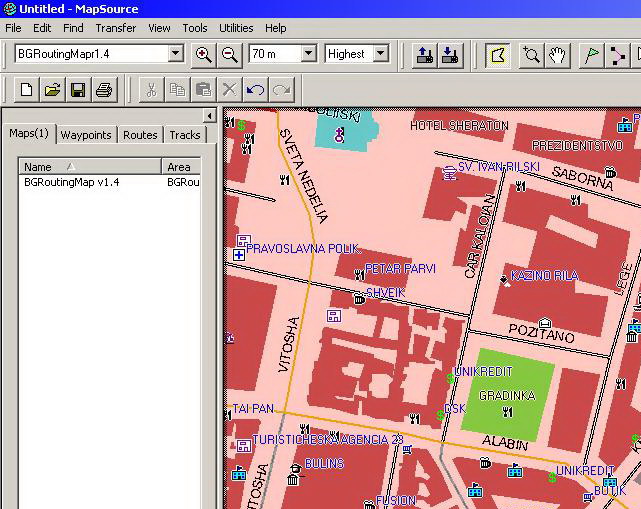
Task: Click church icon on teal area
Action: [x=339, y=134]
